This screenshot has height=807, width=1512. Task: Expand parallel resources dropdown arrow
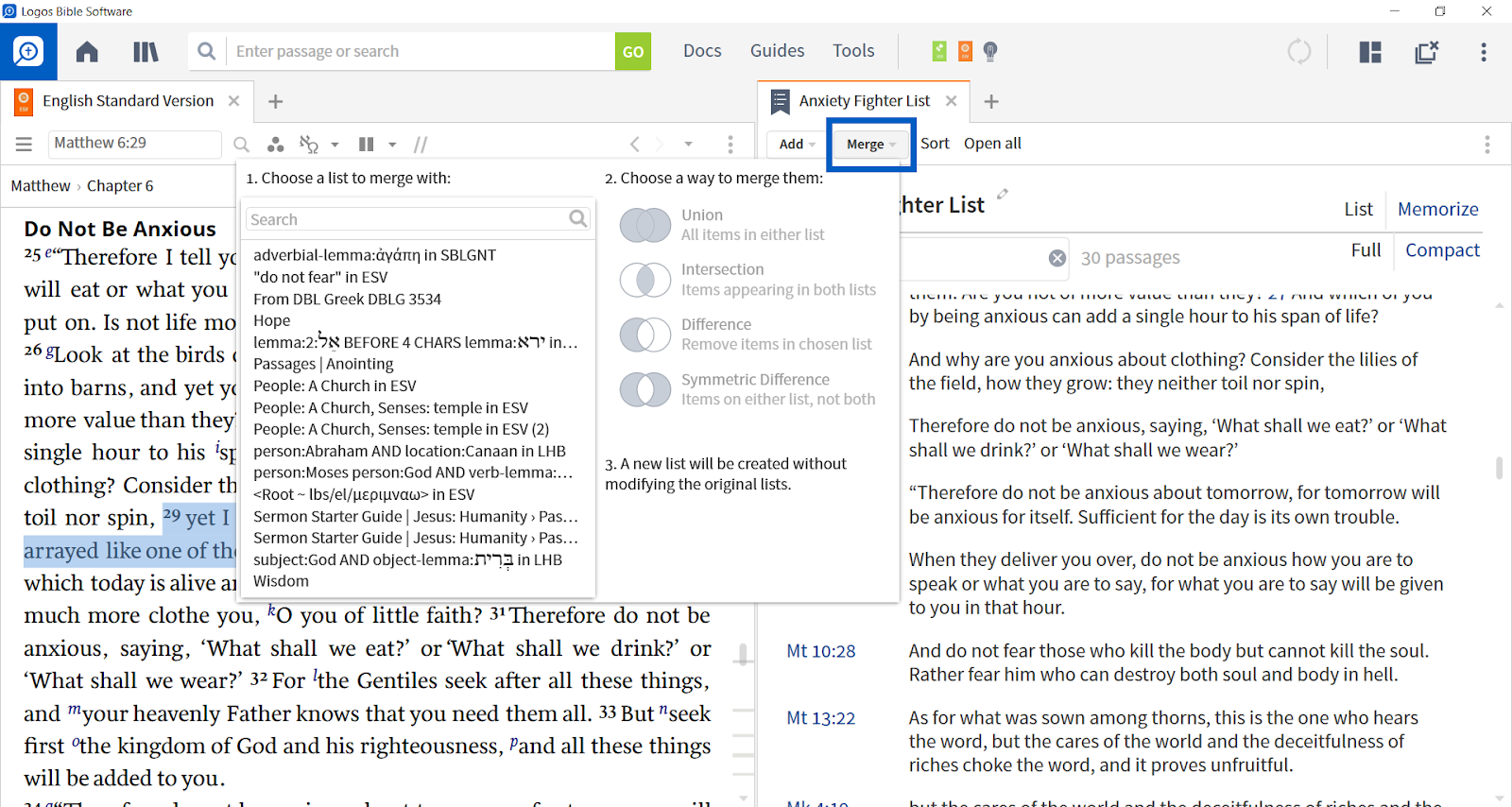tap(335, 145)
